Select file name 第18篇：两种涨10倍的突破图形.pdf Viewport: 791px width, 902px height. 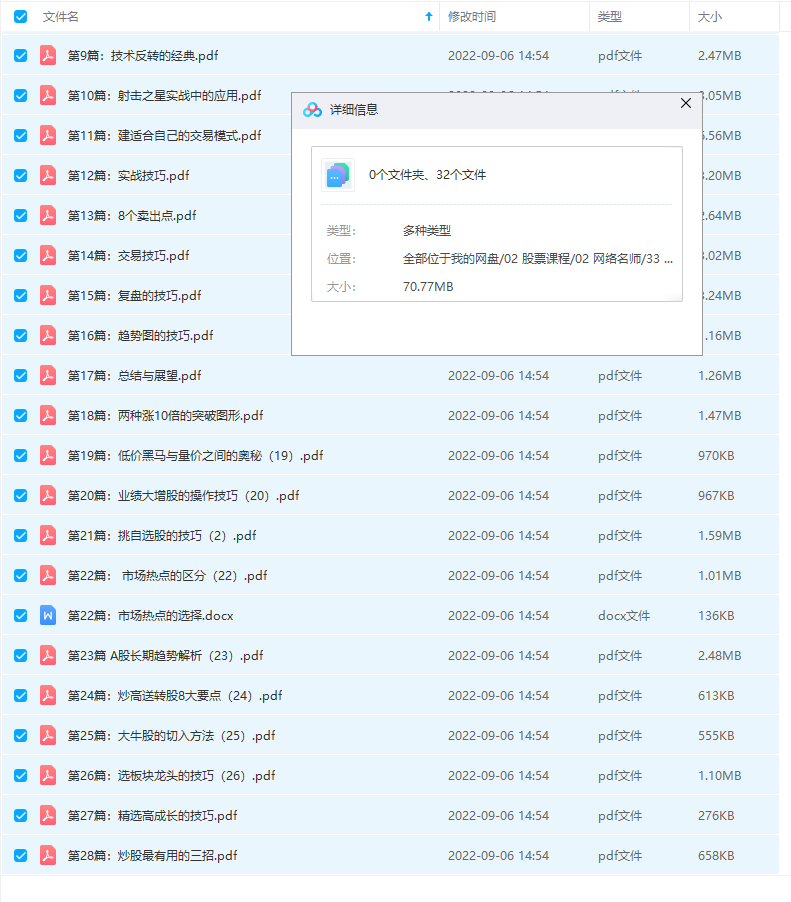(x=165, y=415)
